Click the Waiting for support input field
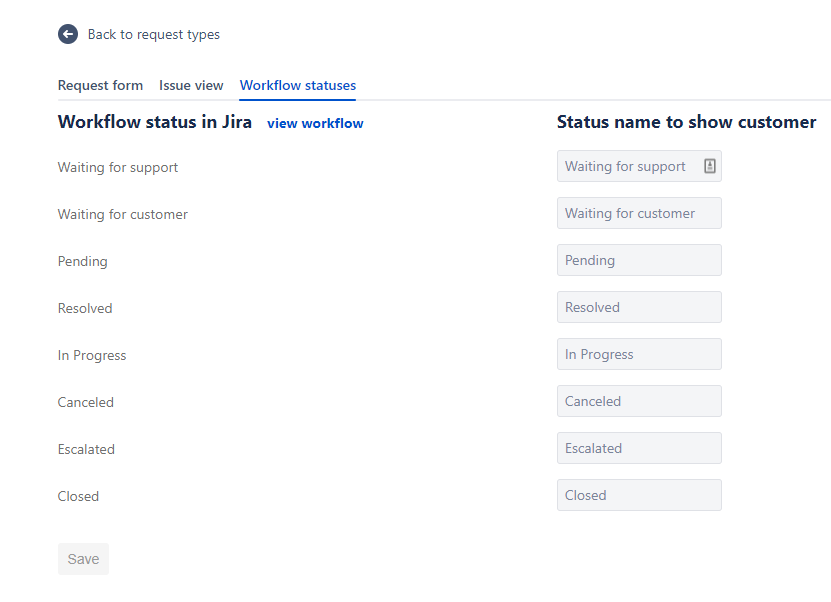831x602 pixels. (630, 166)
